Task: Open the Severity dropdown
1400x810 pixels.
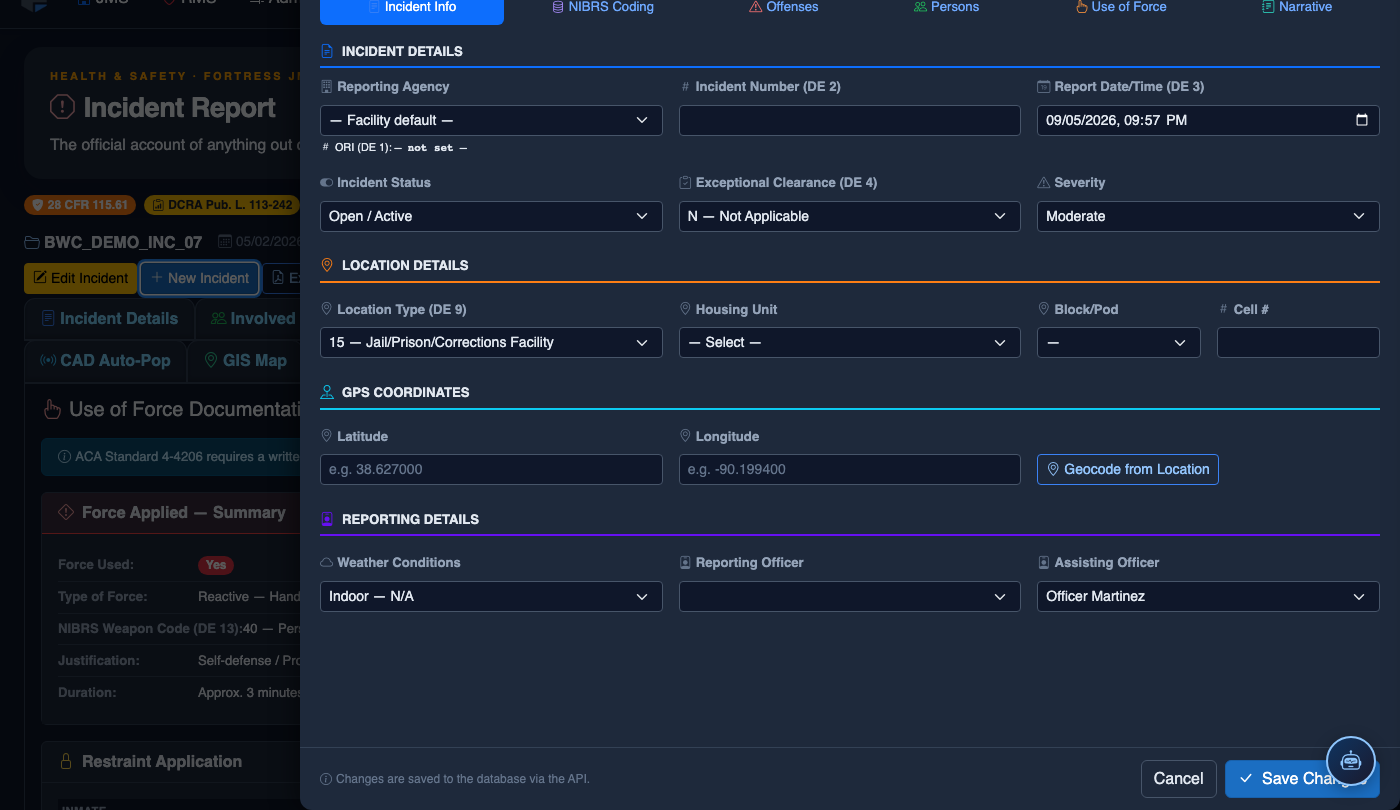Action: [x=1208, y=216]
